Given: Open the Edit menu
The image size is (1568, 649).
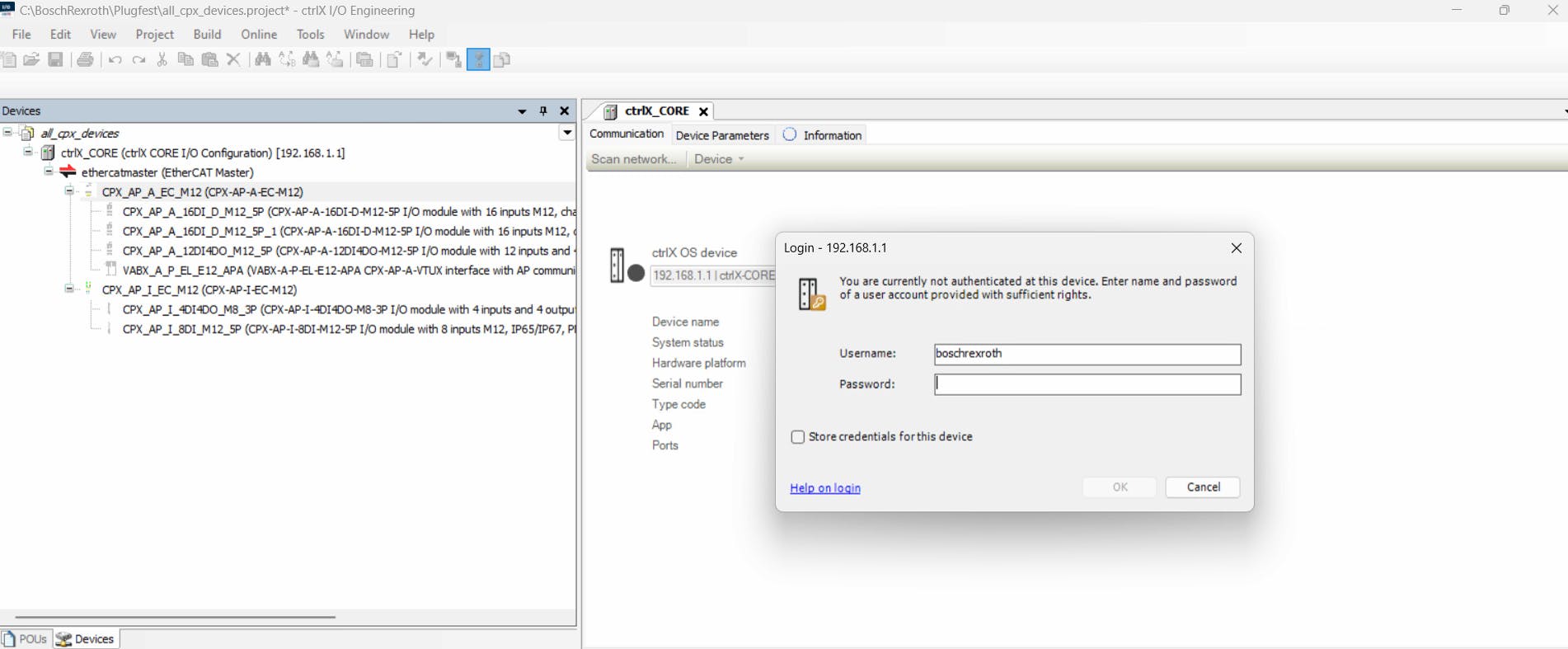Looking at the screenshot, I should [60, 34].
